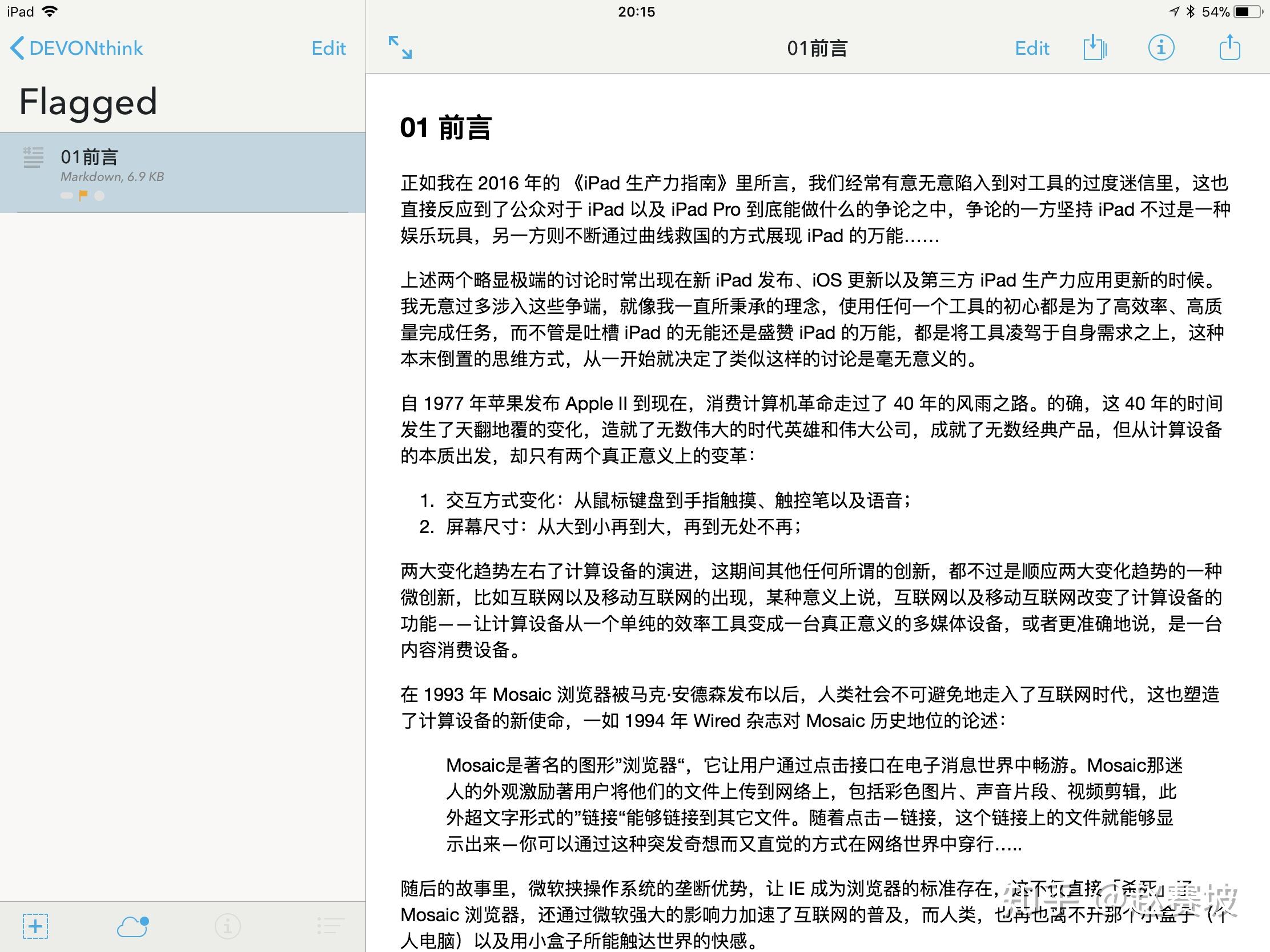
Task: Tap the dimmed list options icon in bottom bar
Action: [330, 926]
